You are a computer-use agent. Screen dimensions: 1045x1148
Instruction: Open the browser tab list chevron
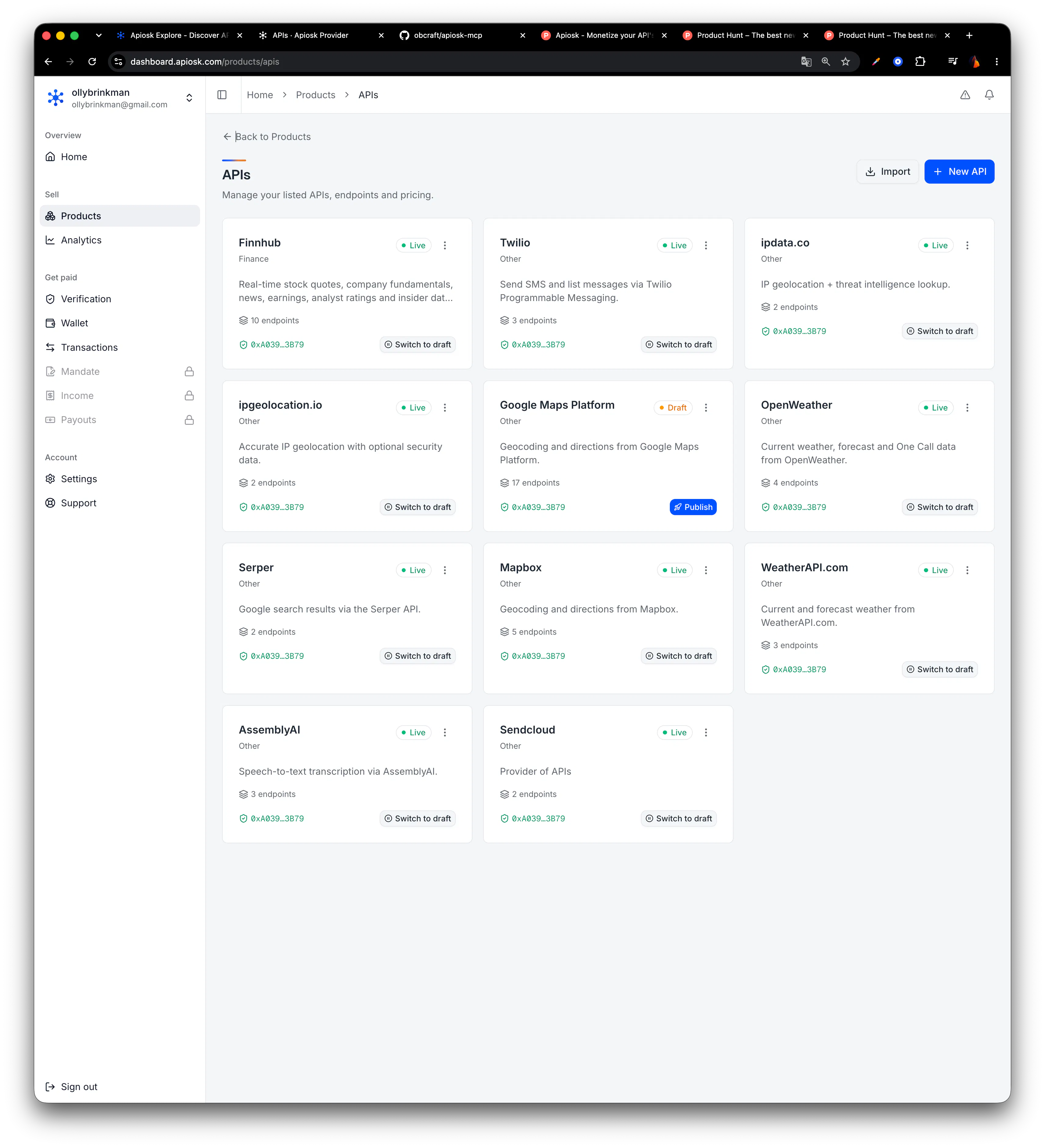[99, 35]
